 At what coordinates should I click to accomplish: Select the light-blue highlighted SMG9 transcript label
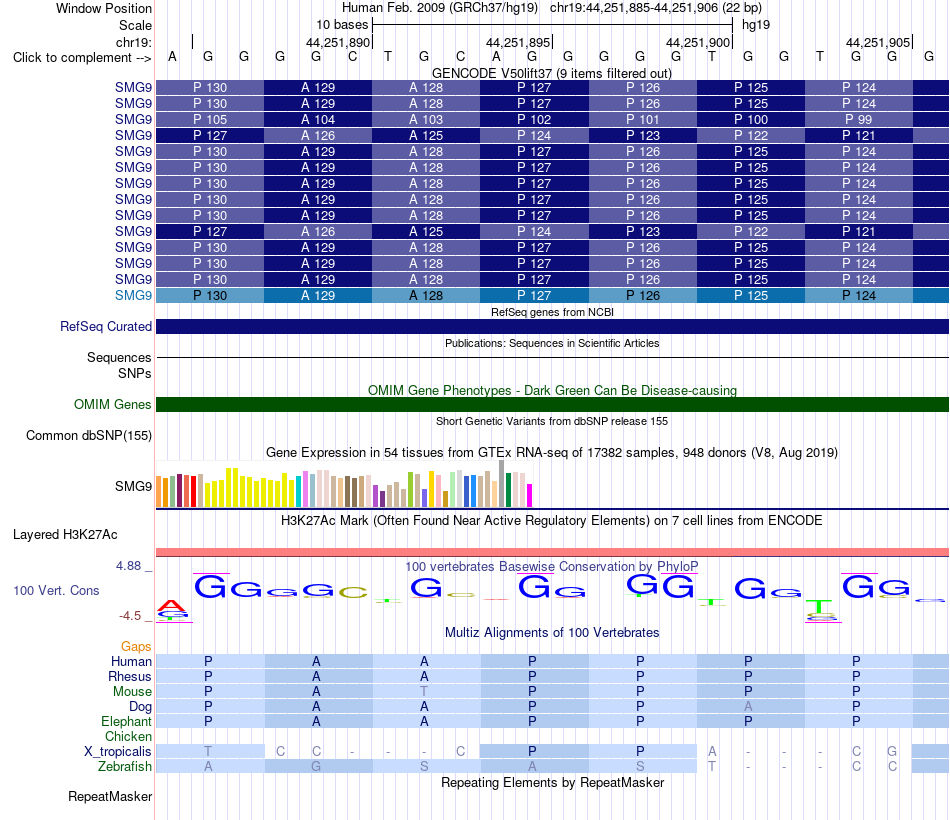pos(133,295)
